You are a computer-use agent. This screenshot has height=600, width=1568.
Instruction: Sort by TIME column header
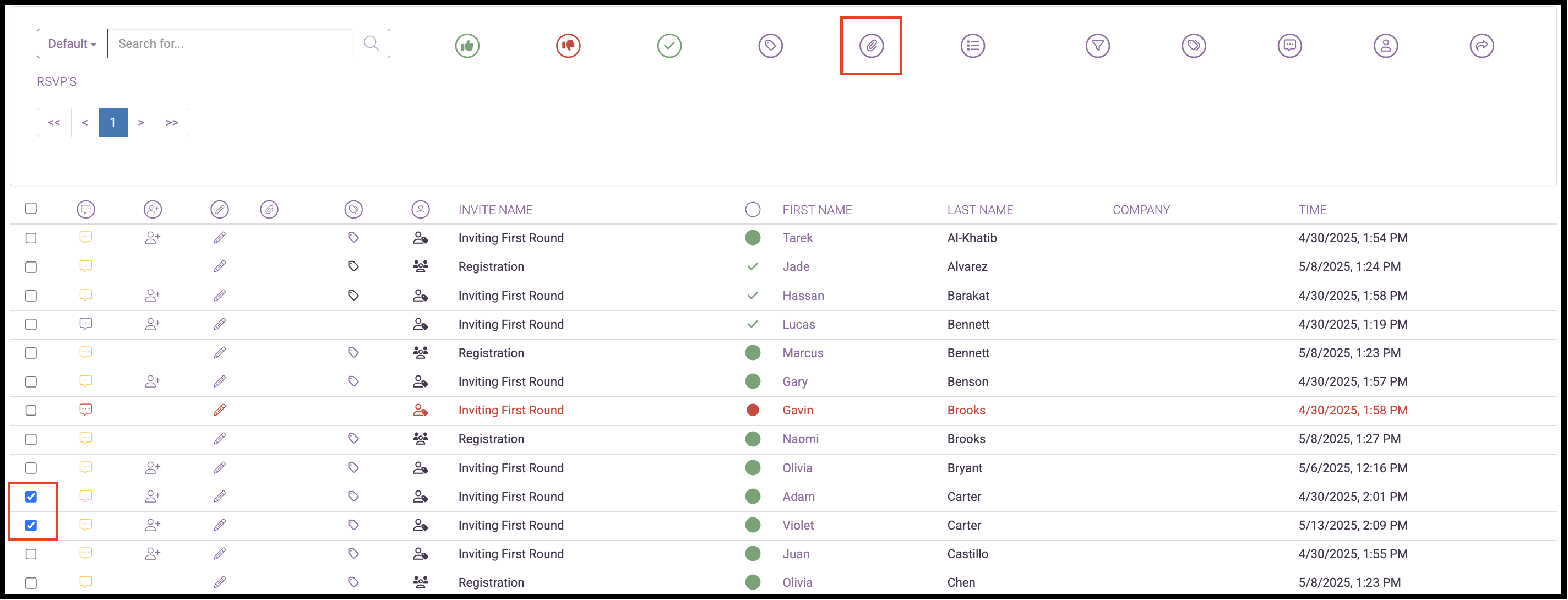pos(1312,210)
